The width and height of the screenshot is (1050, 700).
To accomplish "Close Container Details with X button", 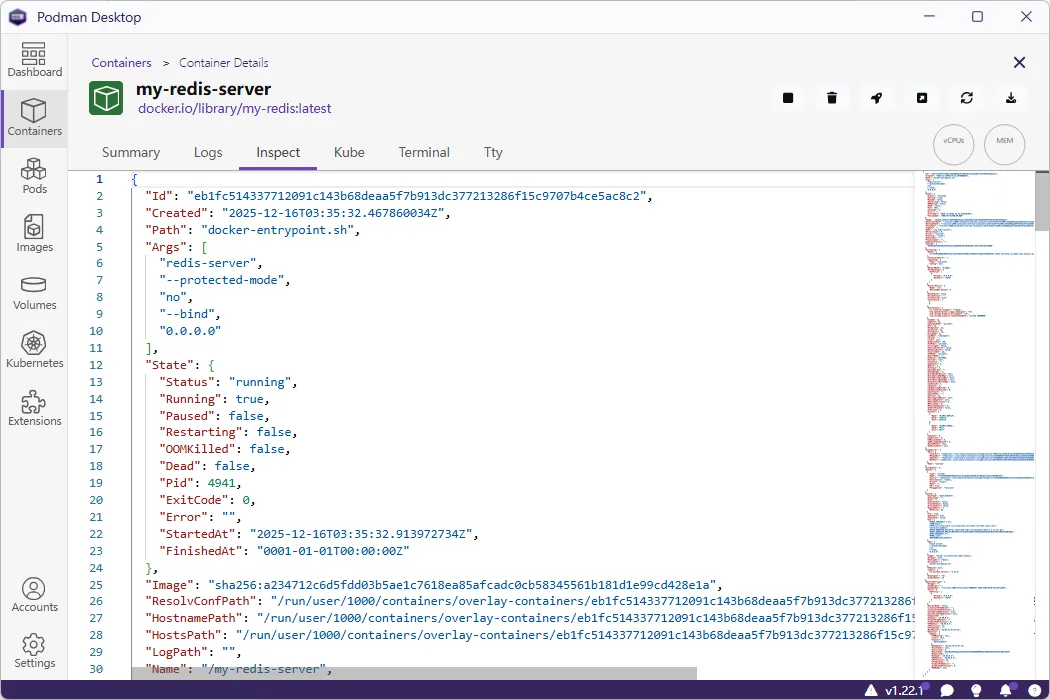I will coord(1019,63).
